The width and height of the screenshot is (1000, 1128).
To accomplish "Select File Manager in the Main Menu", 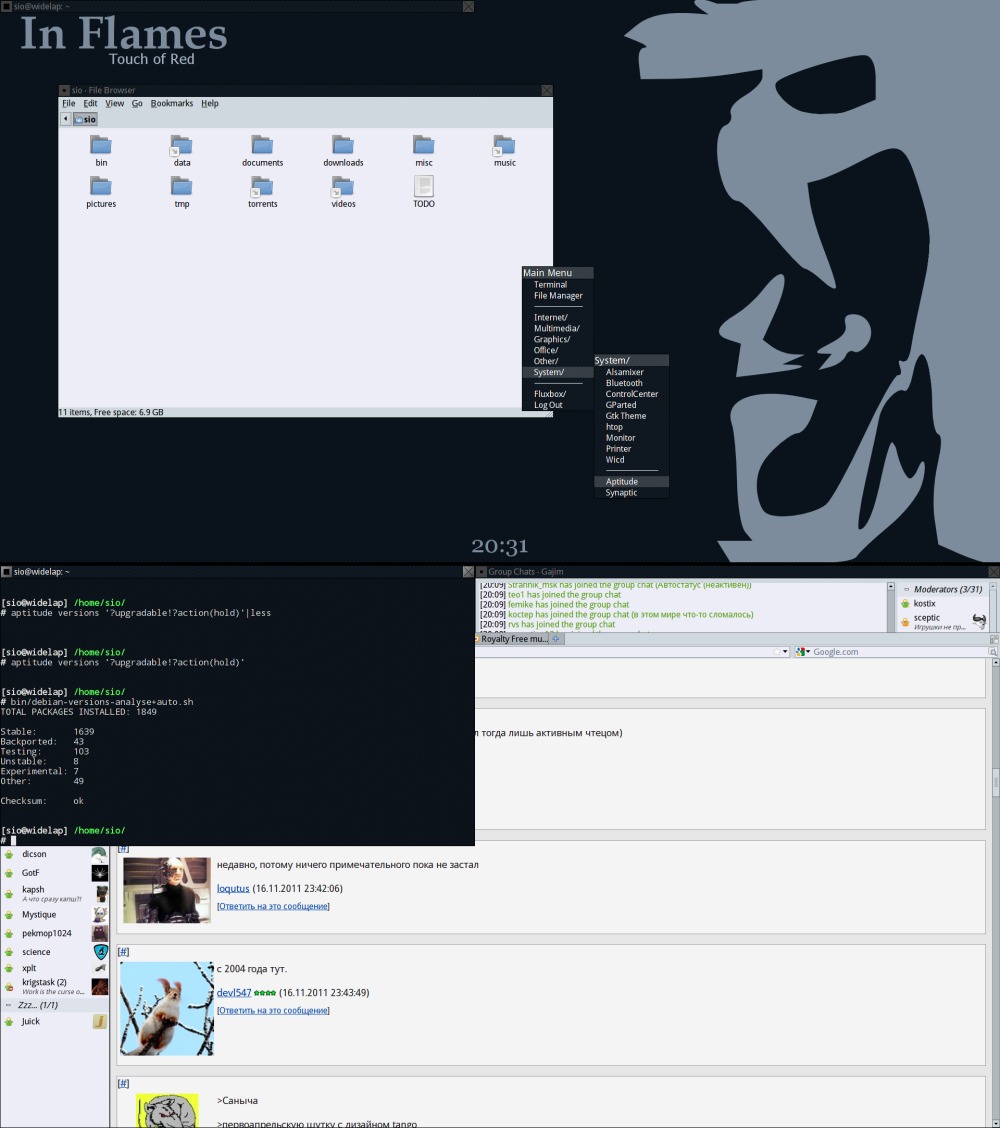I will (558, 296).
